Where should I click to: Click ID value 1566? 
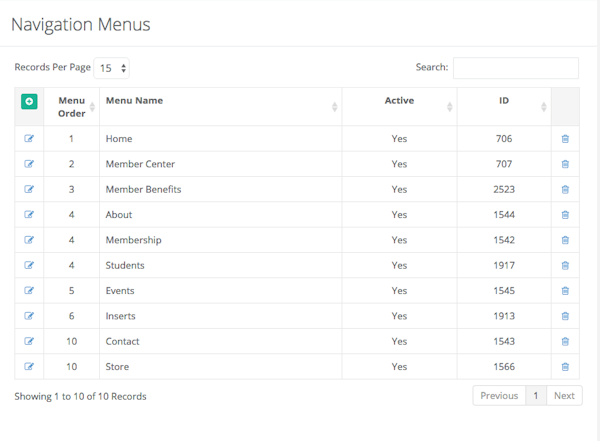tap(504, 366)
